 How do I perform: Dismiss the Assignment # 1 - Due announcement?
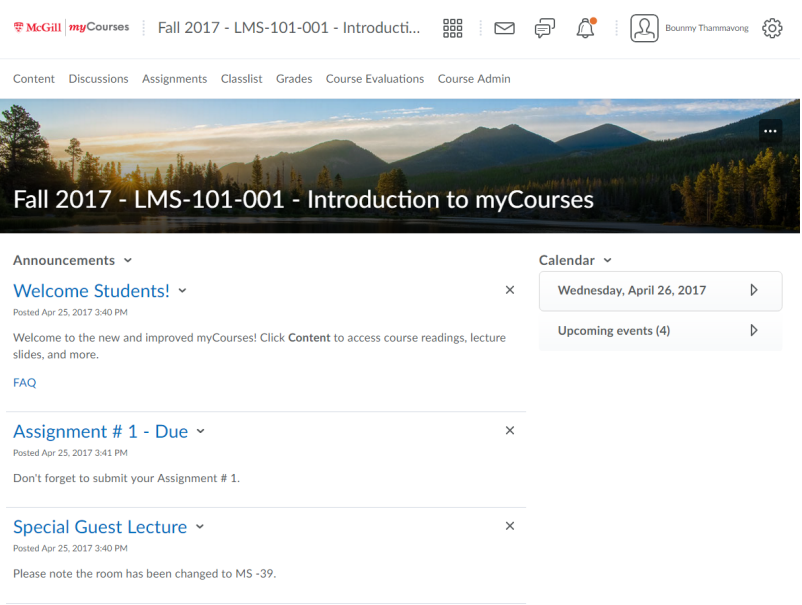510,430
